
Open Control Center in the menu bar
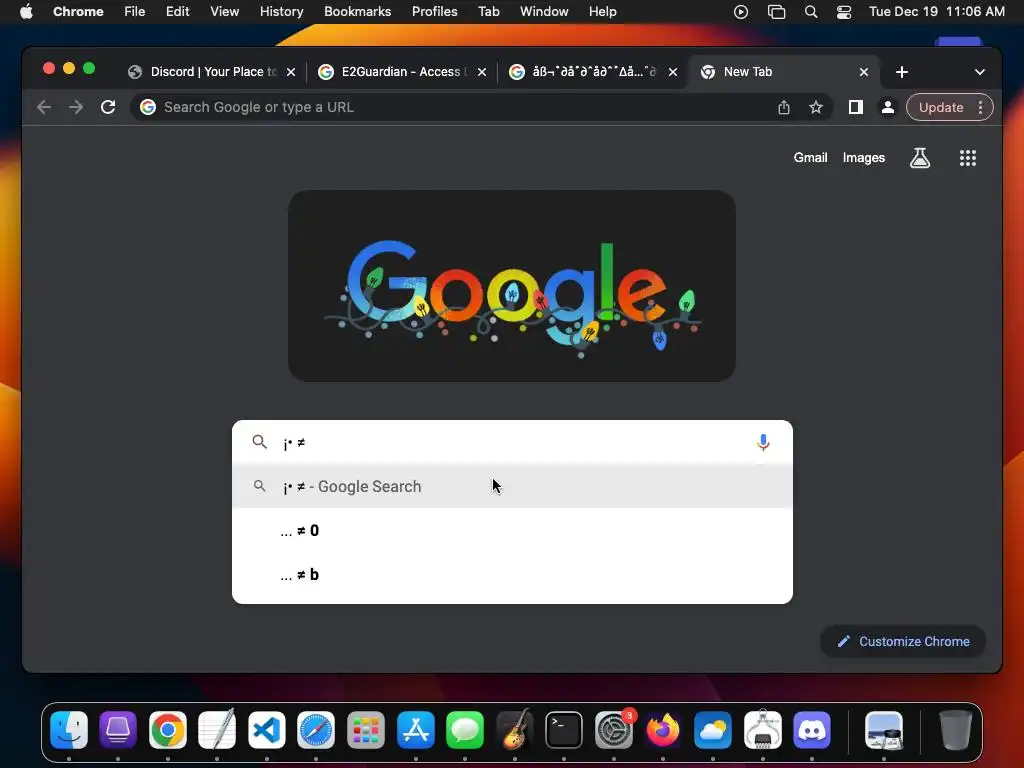844,12
